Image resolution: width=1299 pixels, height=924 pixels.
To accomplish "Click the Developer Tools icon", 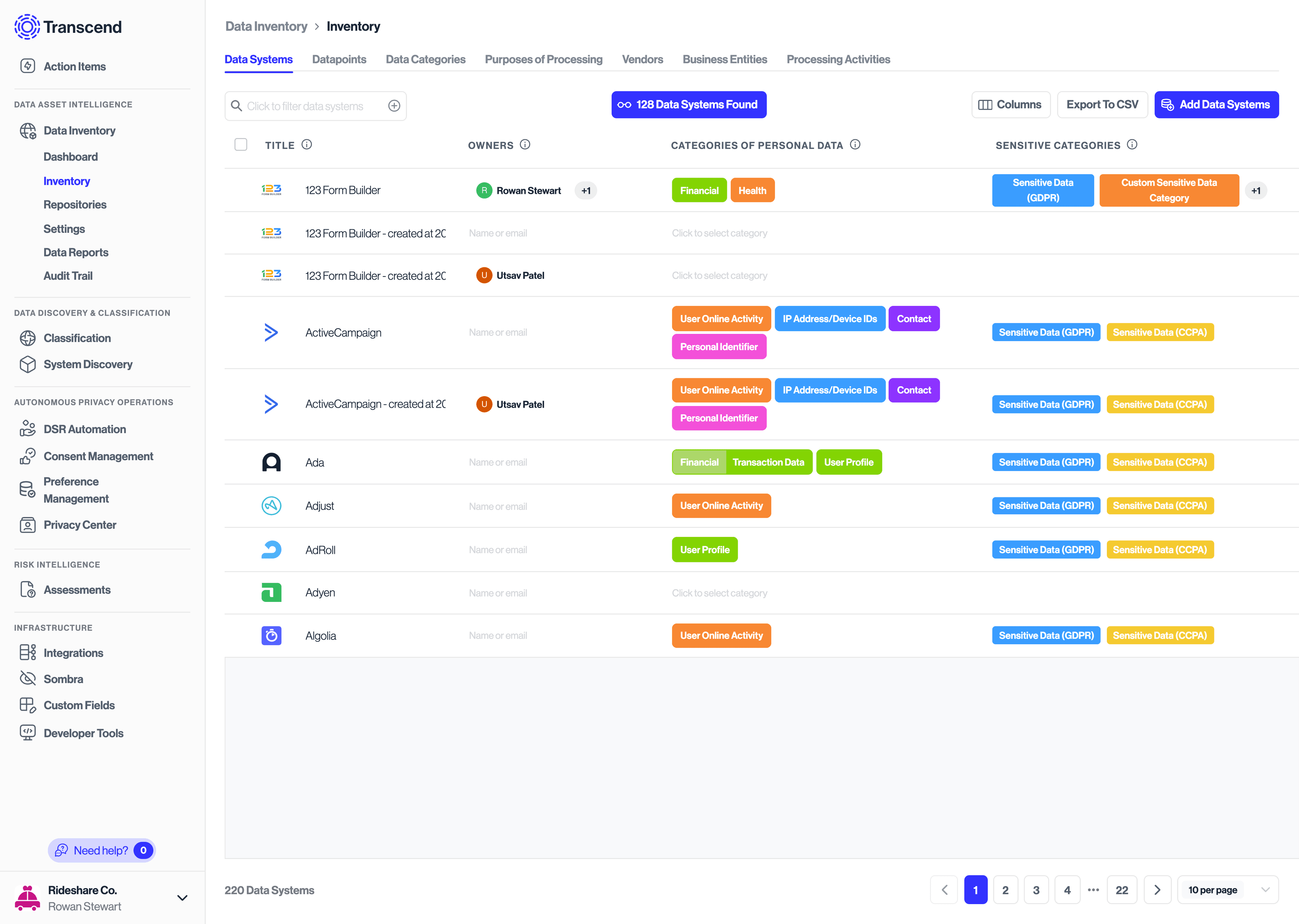I will 27,733.
